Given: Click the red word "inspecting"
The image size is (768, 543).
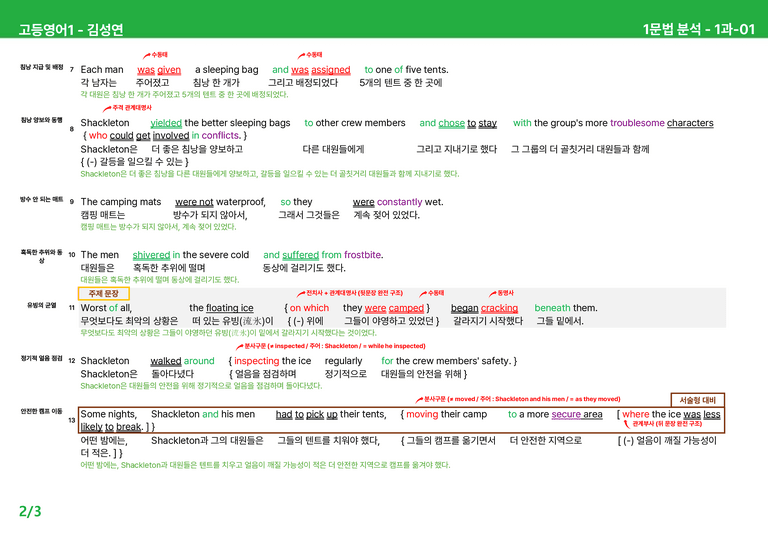Looking at the screenshot, I should (x=257, y=361).
